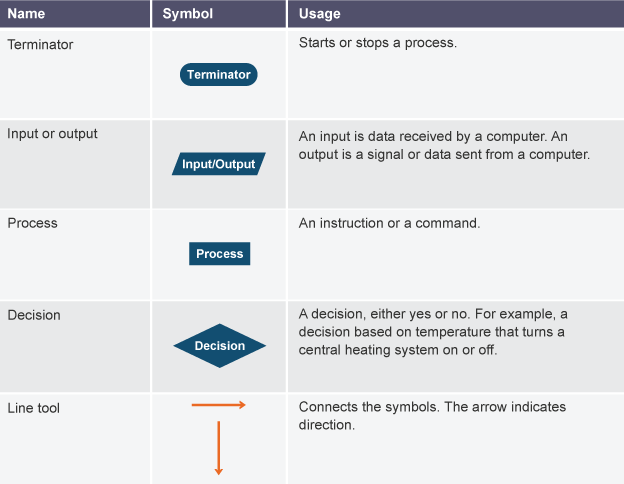Select the Input or output name cell

pyautogui.click(x=75, y=164)
